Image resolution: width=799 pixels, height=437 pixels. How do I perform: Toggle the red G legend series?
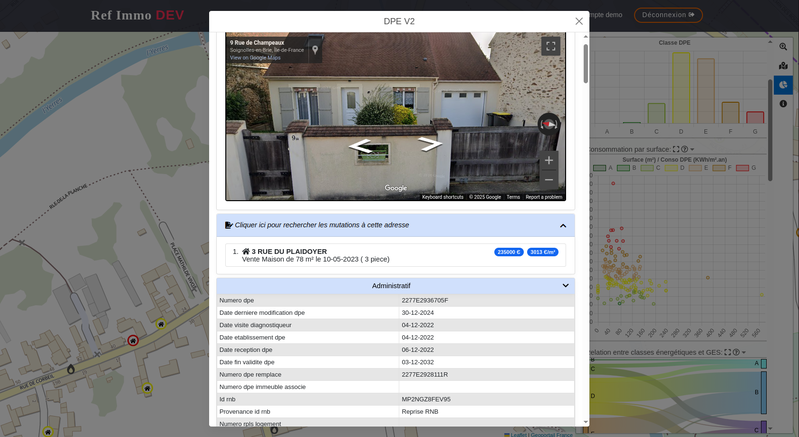742,168
